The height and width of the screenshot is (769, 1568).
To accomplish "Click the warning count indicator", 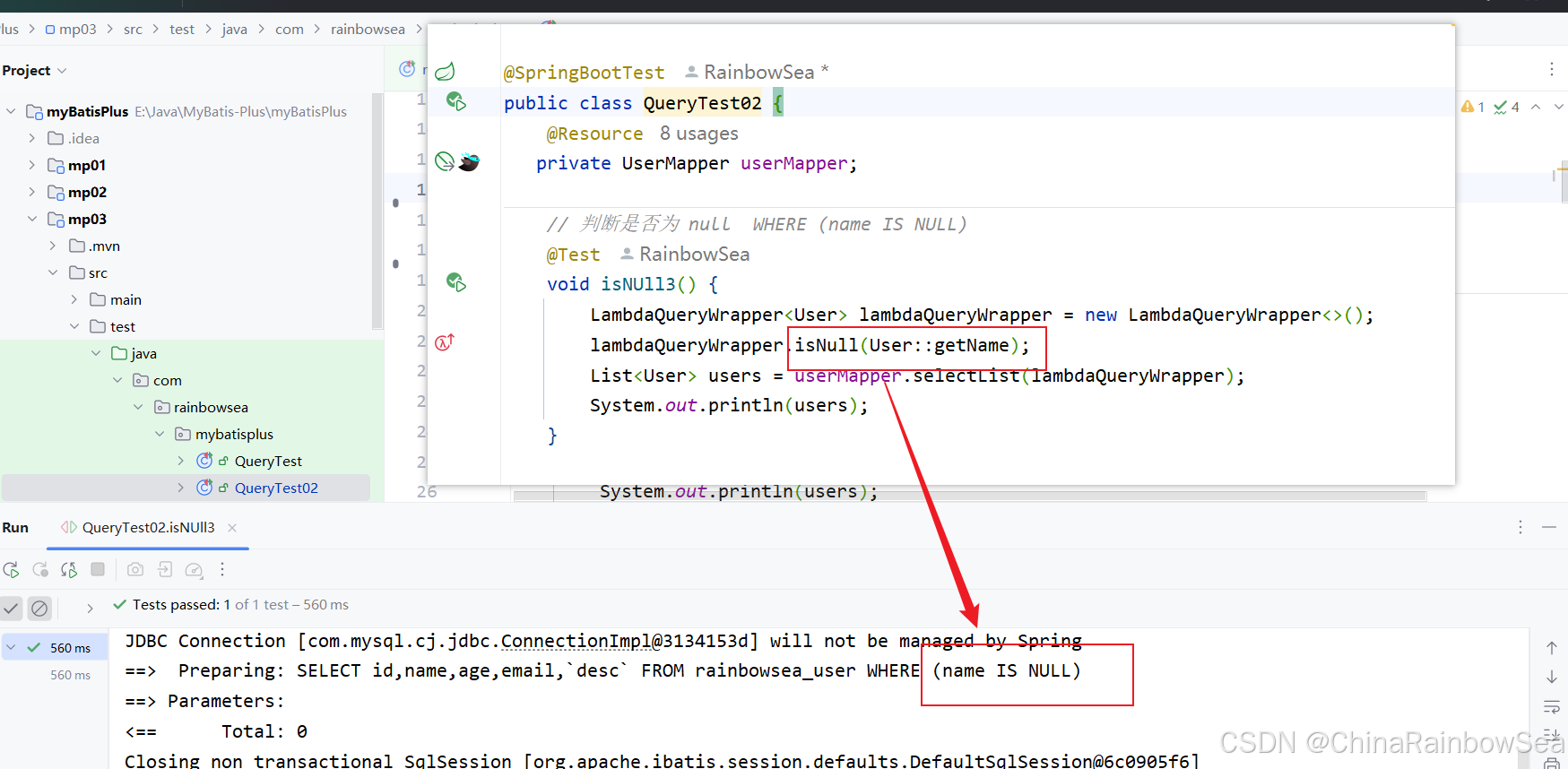I will pos(1473,107).
